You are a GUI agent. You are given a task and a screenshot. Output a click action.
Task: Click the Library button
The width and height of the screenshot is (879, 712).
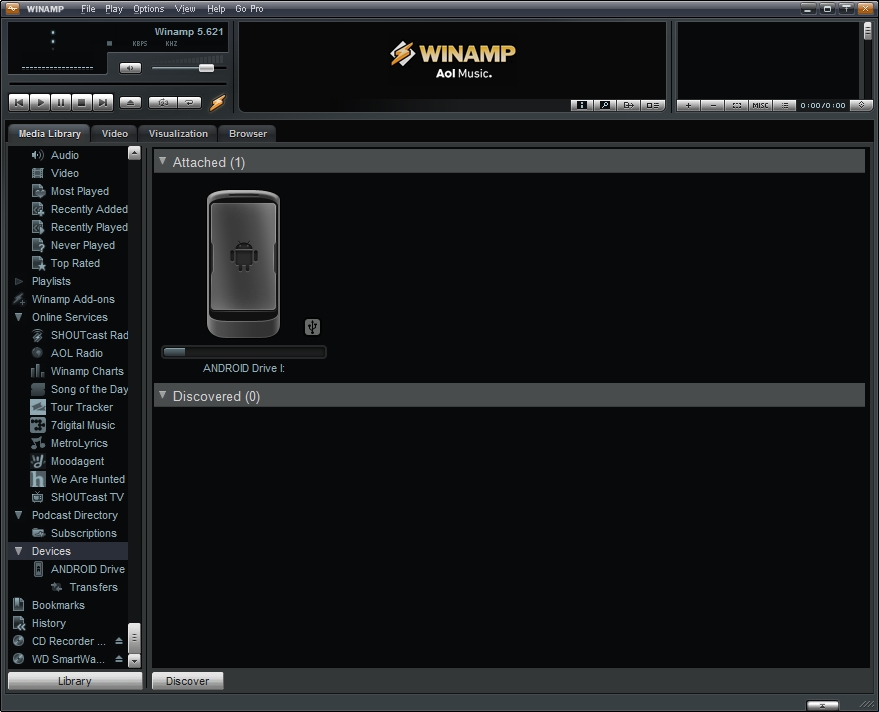(x=75, y=681)
